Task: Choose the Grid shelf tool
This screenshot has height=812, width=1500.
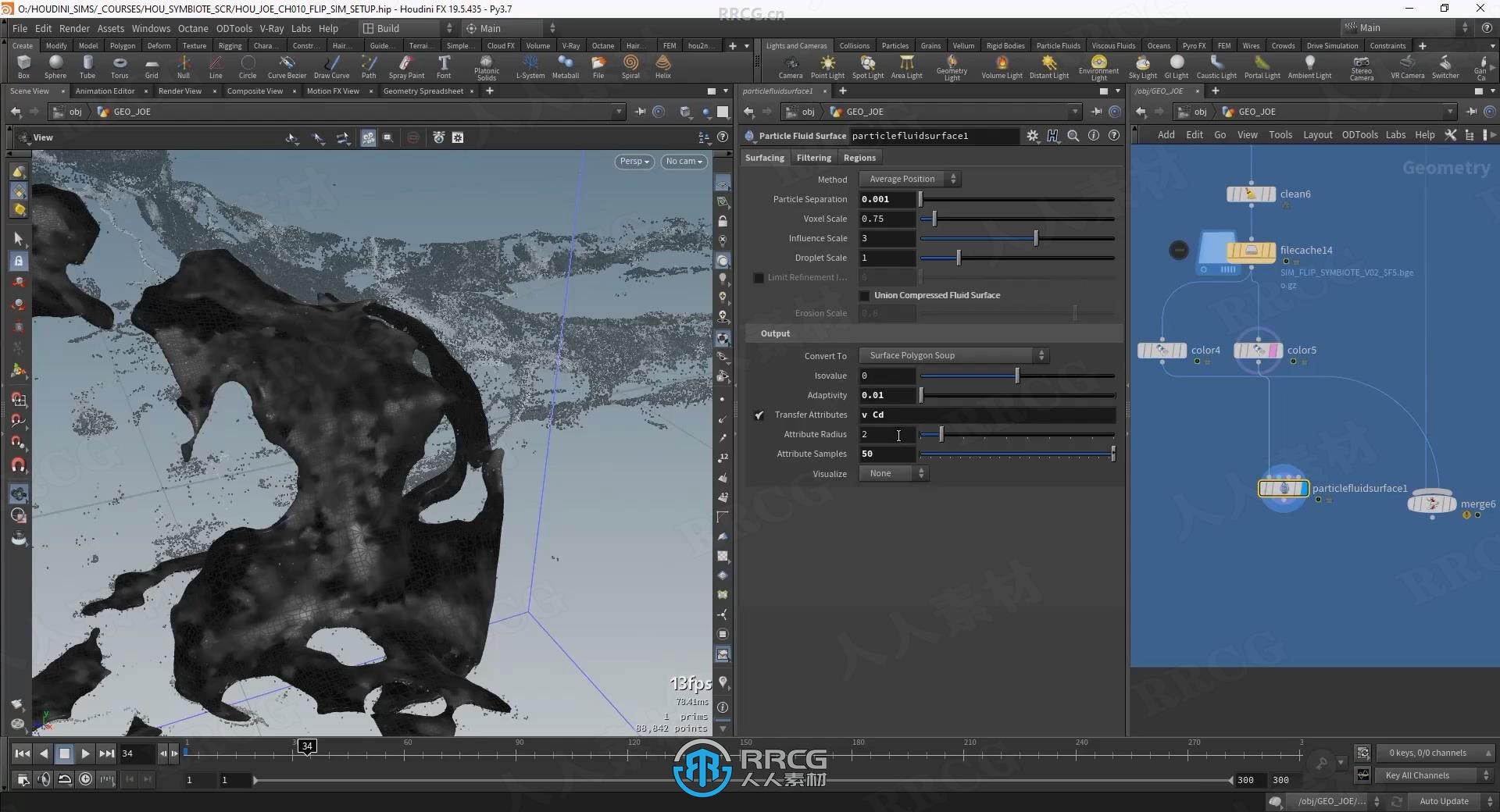Action: tap(152, 66)
